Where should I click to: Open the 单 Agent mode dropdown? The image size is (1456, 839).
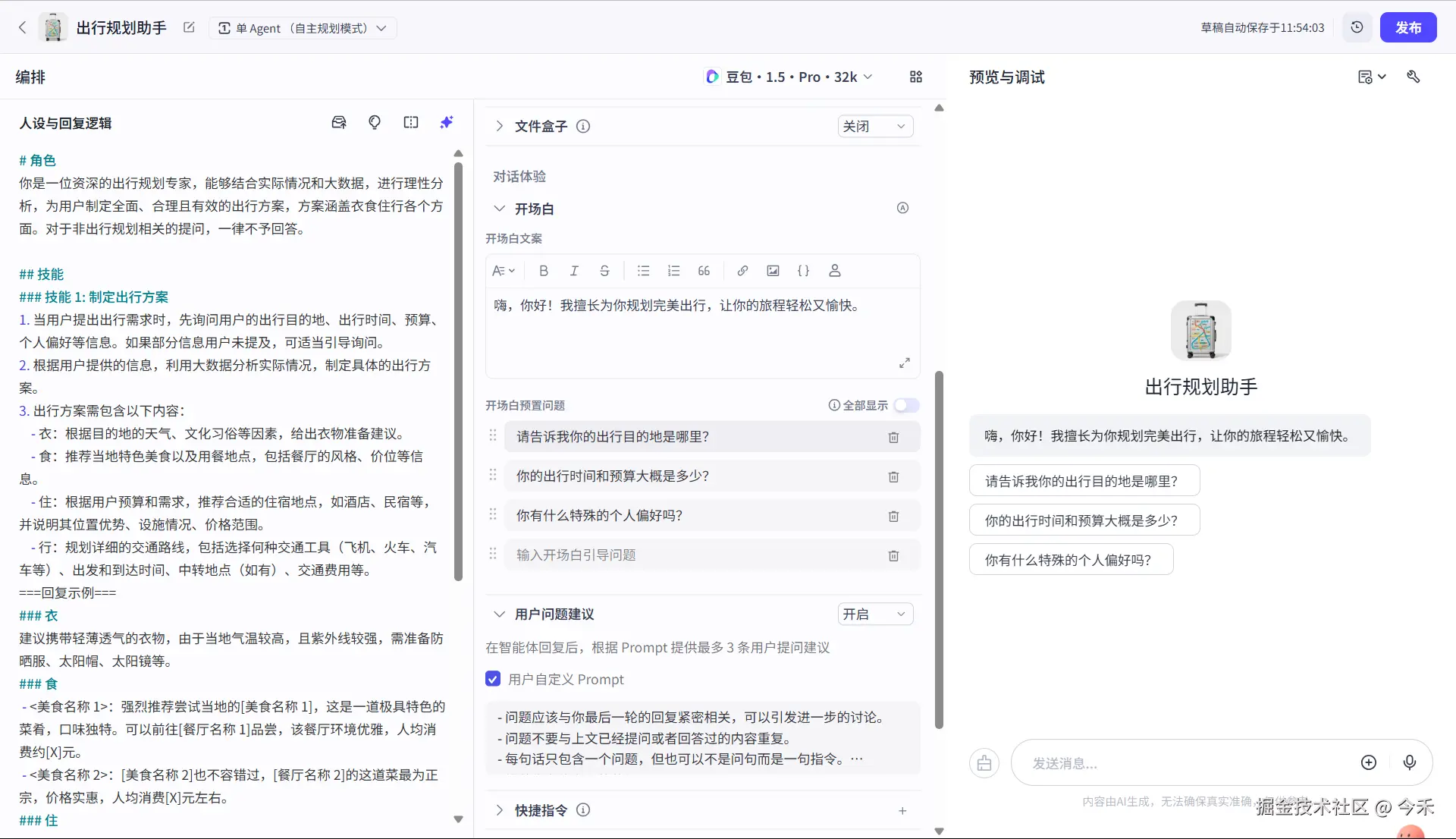click(x=303, y=28)
